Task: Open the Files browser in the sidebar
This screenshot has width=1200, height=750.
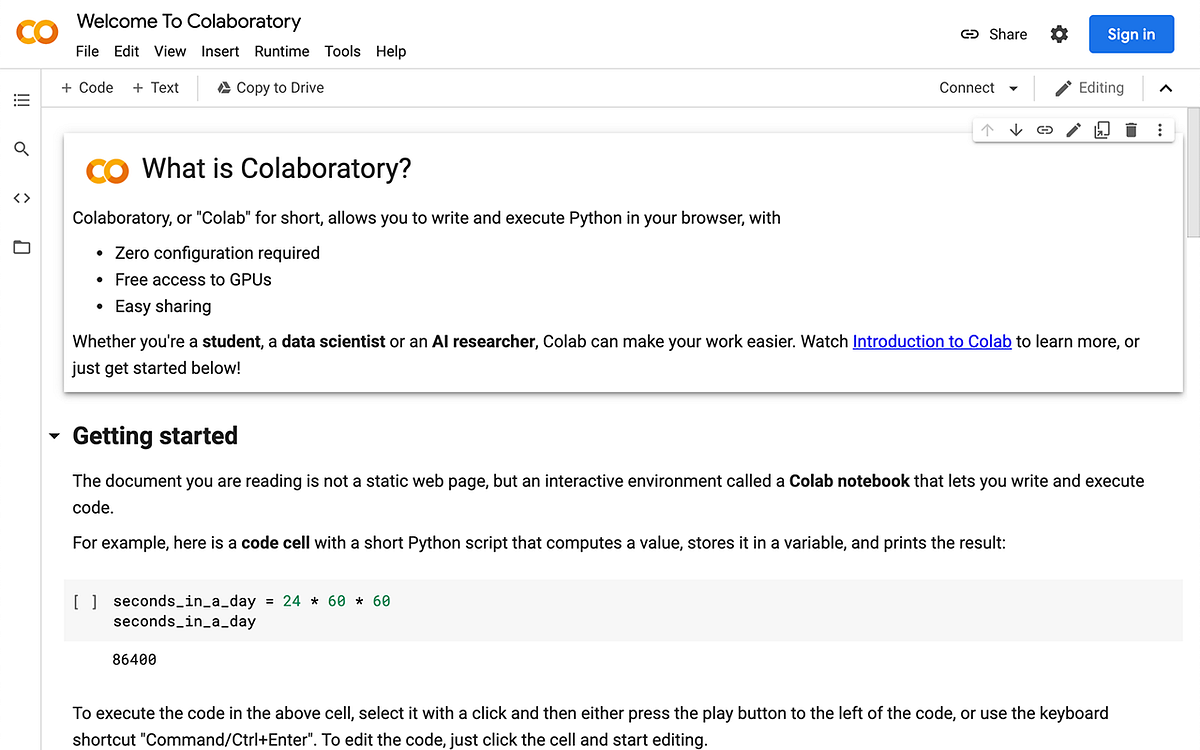Action: 21,247
